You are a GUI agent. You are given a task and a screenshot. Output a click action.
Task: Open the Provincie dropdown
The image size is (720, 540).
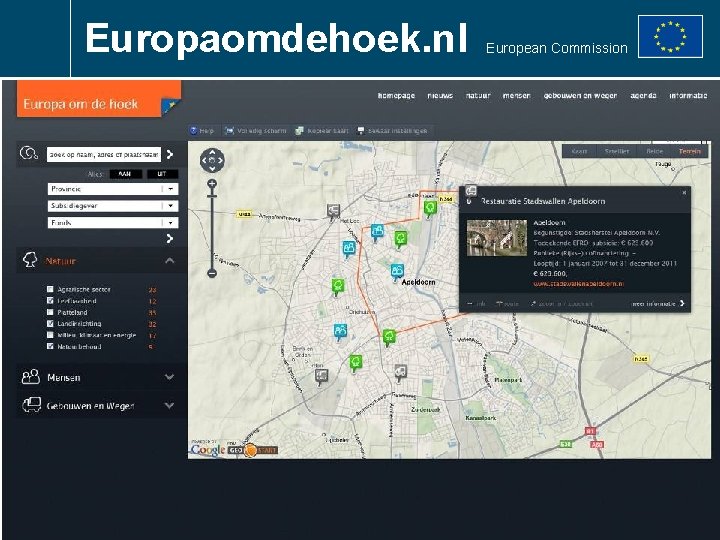pos(113,189)
